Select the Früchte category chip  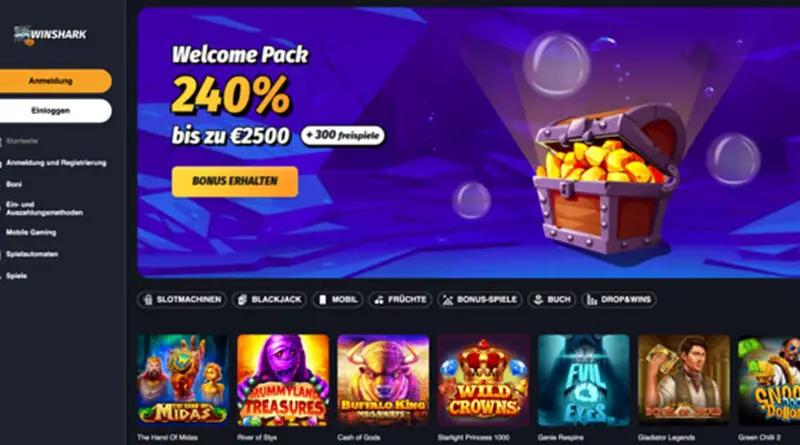point(400,300)
